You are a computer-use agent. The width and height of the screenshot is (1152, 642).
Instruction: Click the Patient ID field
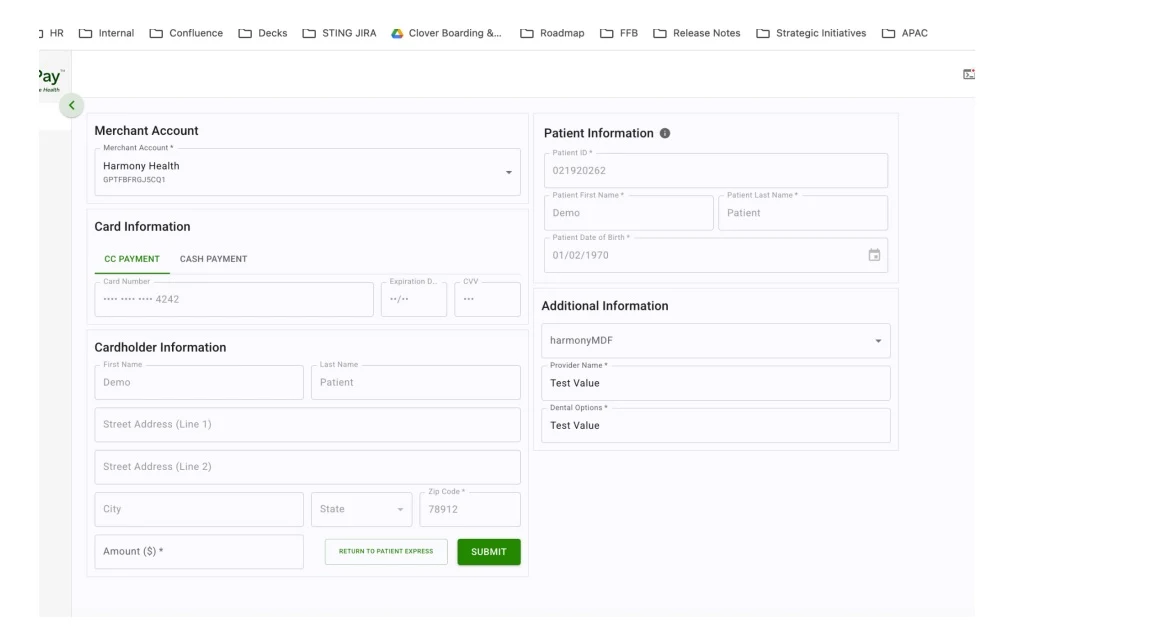[x=716, y=170]
